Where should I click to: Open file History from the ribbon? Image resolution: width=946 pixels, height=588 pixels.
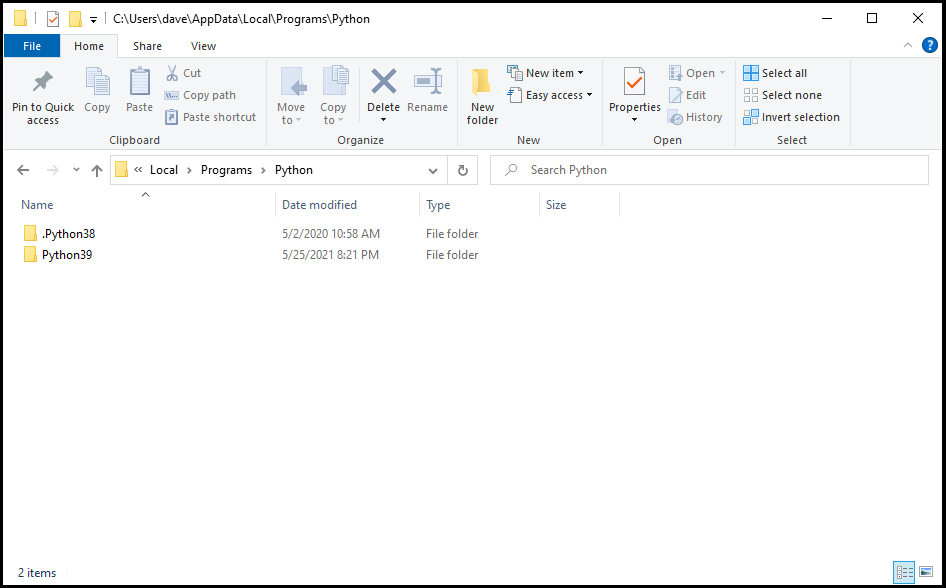pyautogui.click(x=695, y=117)
